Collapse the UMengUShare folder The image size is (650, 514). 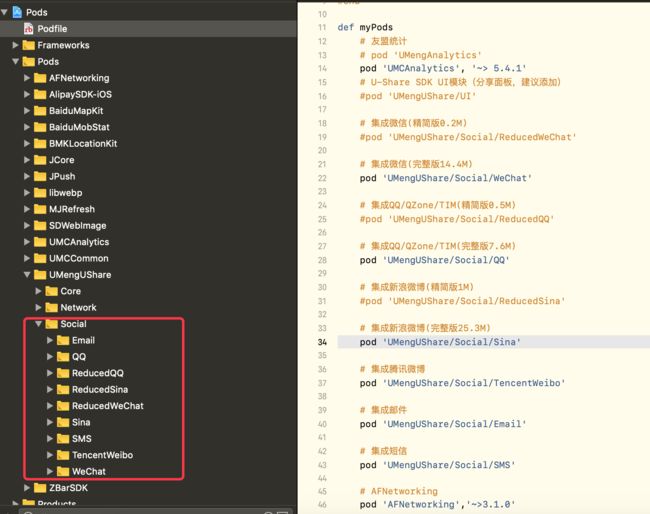pos(27,274)
